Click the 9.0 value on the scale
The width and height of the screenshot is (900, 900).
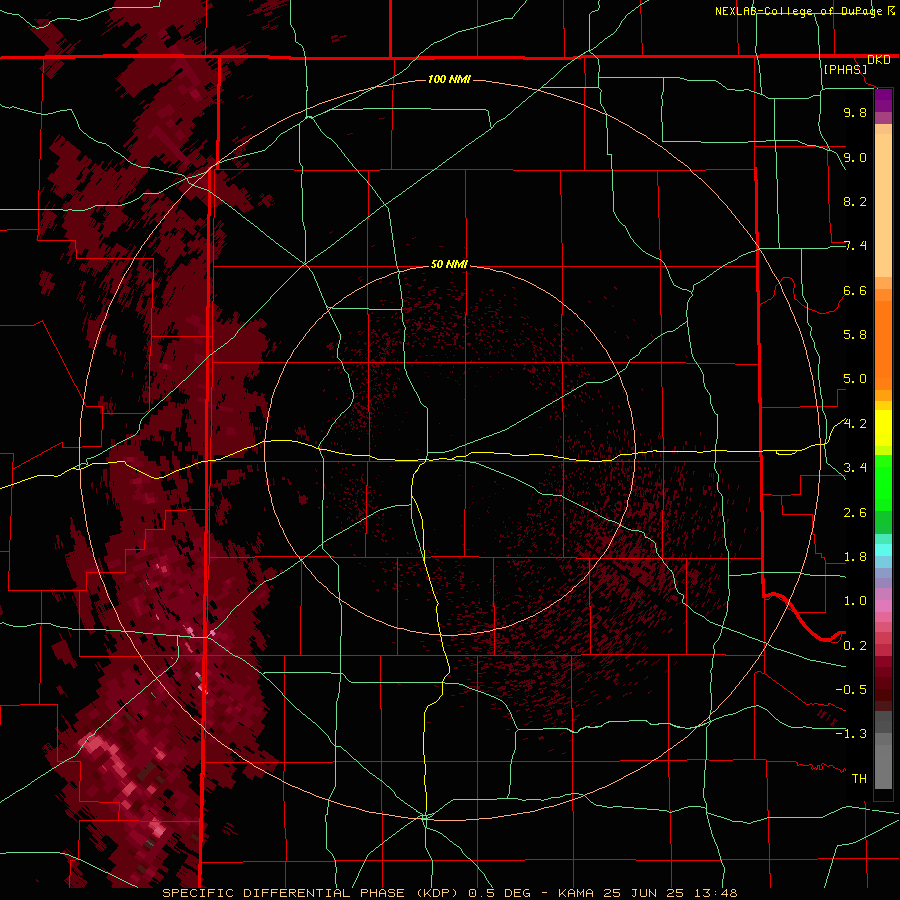pos(855,157)
